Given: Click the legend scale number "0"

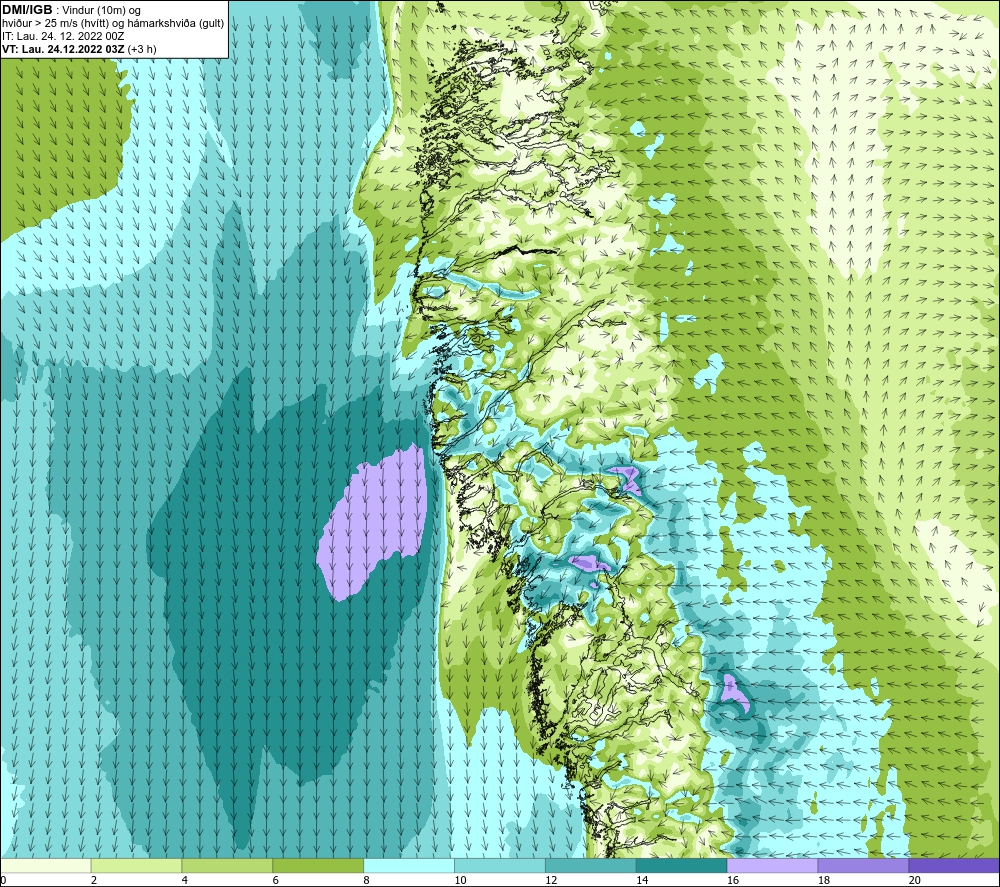Looking at the screenshot, I should point(3,880).
